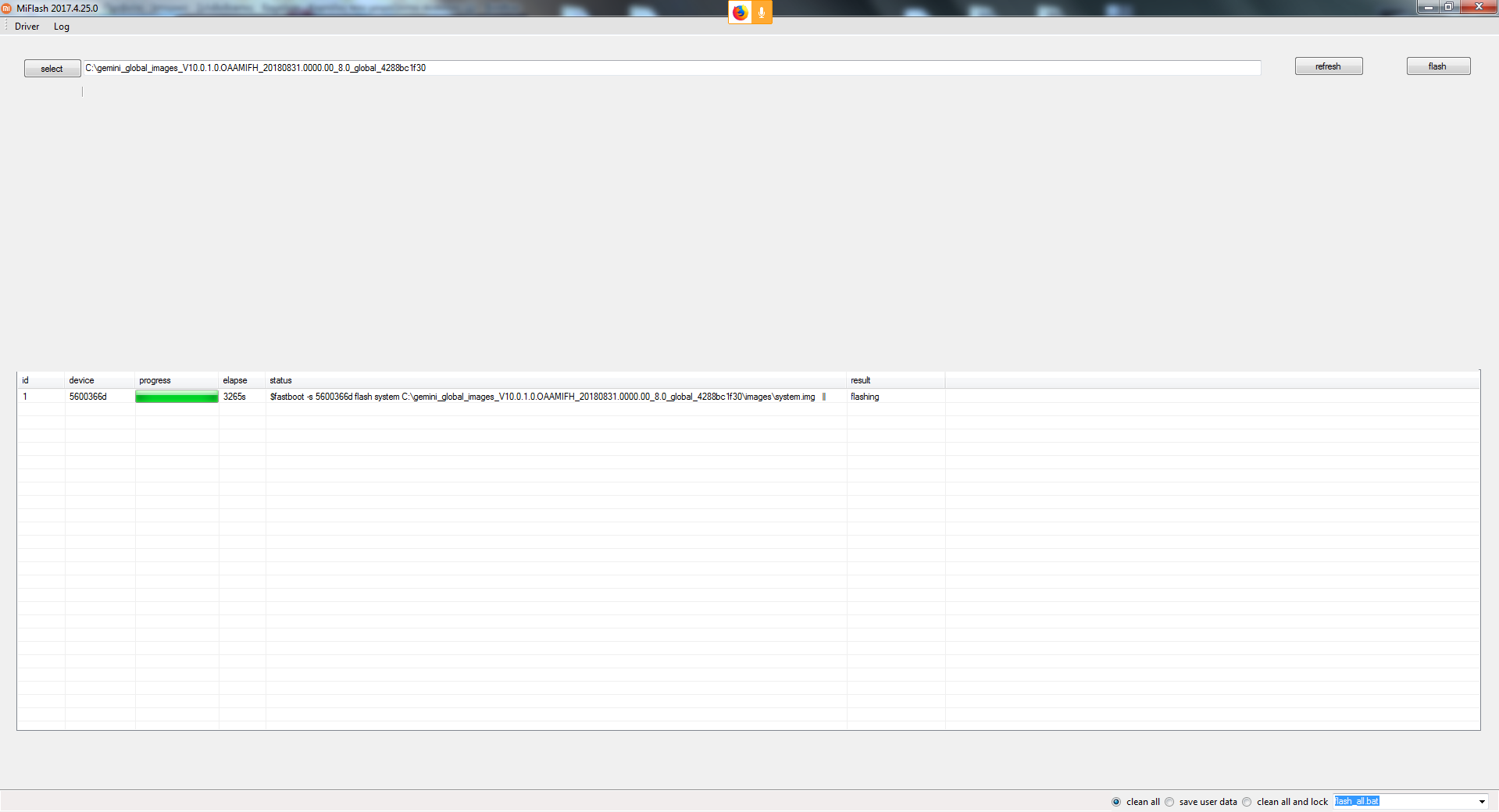Click the device column header
Viewport: 1499px width, 812px height.
pyautogui.click(x=100, y=380)
